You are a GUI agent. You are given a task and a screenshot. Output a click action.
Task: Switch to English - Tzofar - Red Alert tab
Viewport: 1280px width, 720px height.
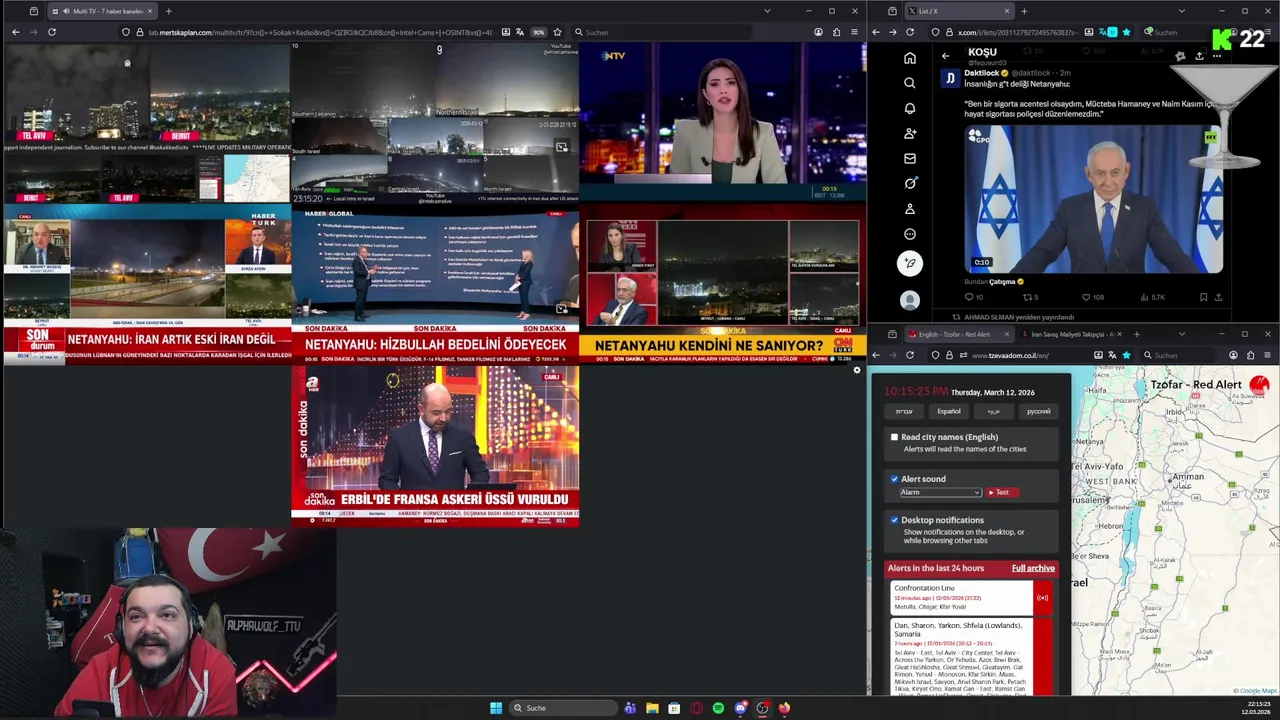click(960, 334)
